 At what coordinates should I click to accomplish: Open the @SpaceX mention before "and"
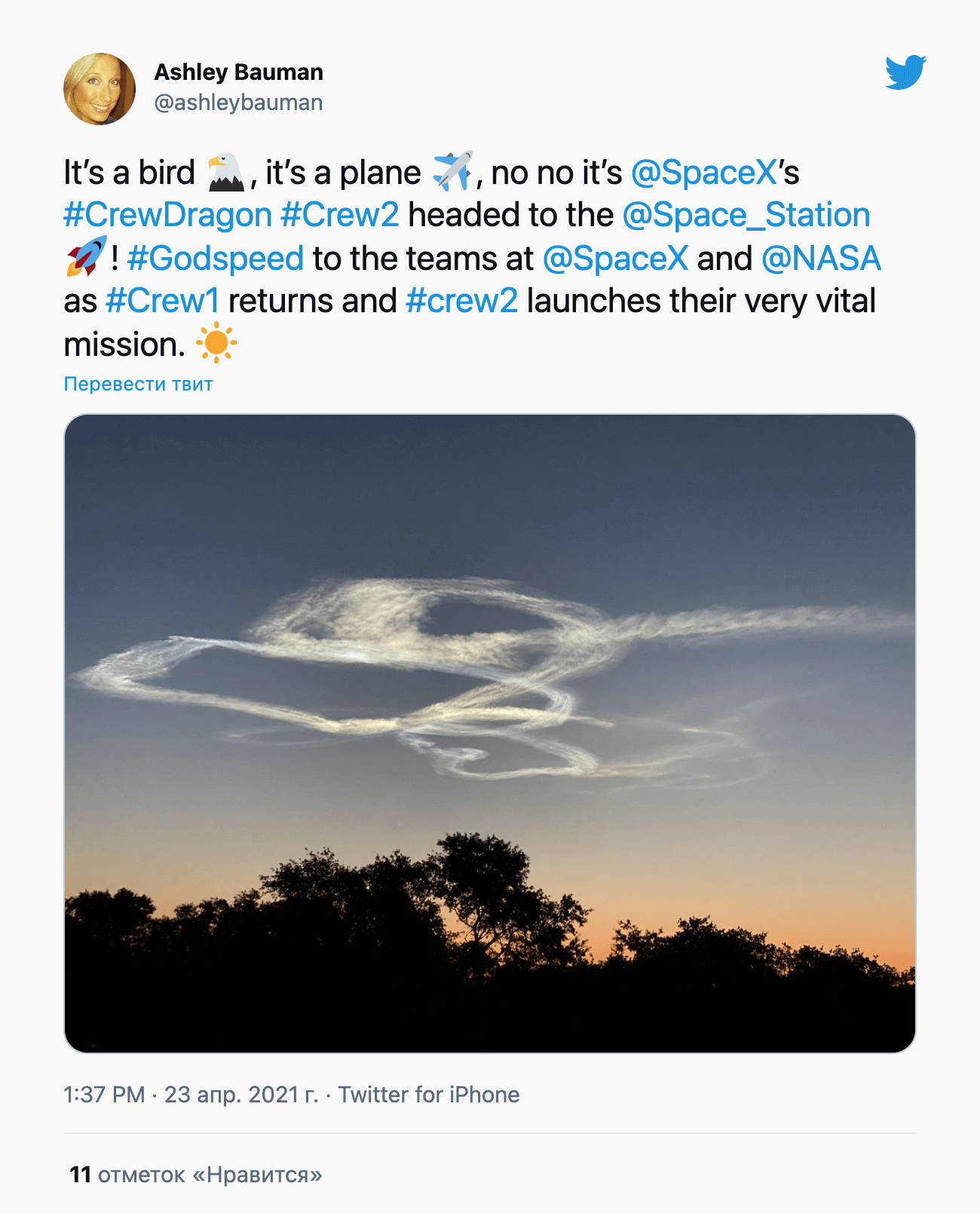615,258
